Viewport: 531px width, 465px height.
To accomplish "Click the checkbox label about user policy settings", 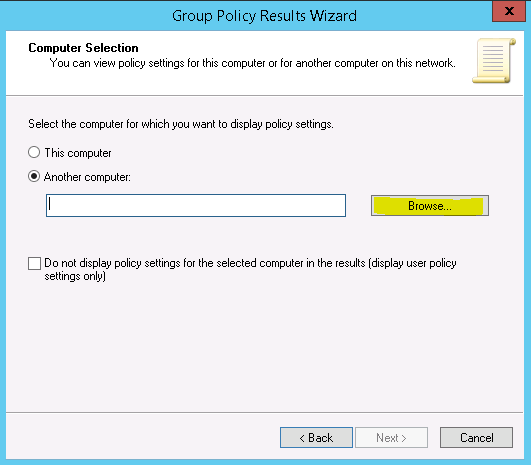I will point(250,270).
